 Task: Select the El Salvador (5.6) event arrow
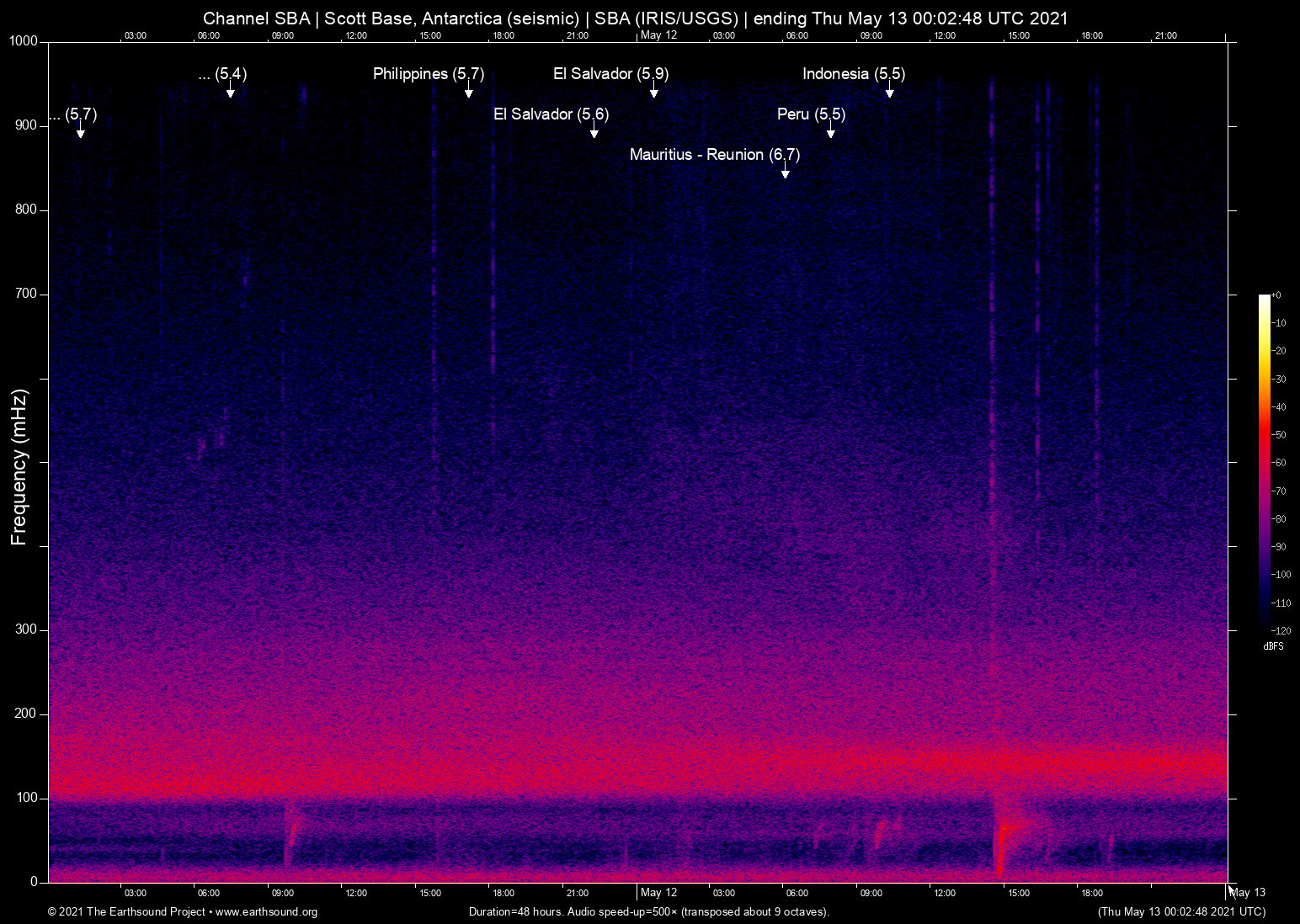tap(595, 133)
